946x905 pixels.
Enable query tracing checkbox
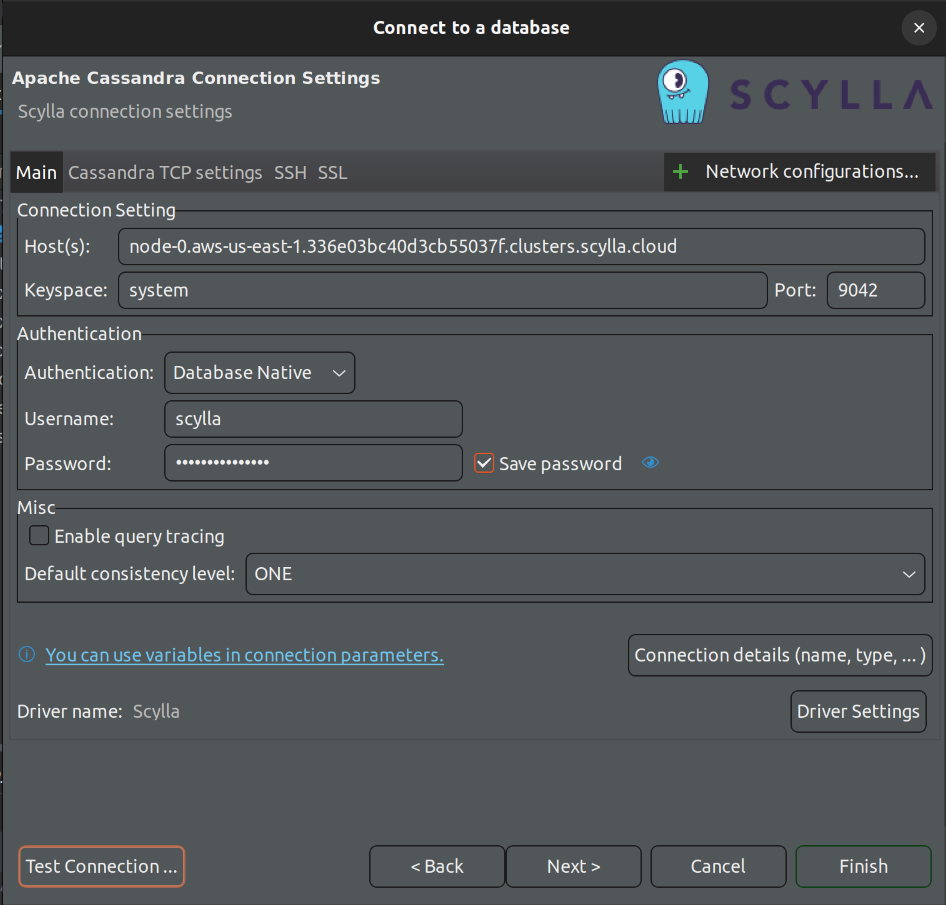pos(39,536)
